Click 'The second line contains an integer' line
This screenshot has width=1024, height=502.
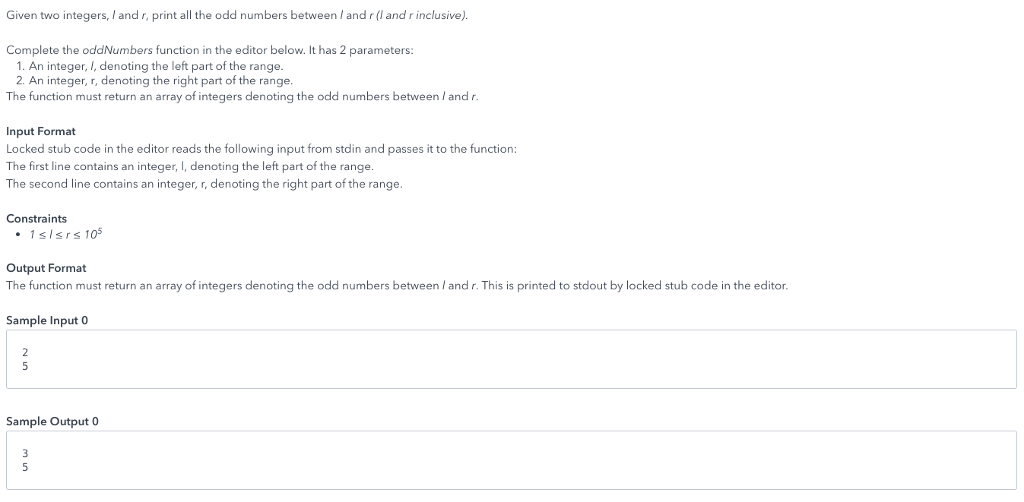(204, 184)
